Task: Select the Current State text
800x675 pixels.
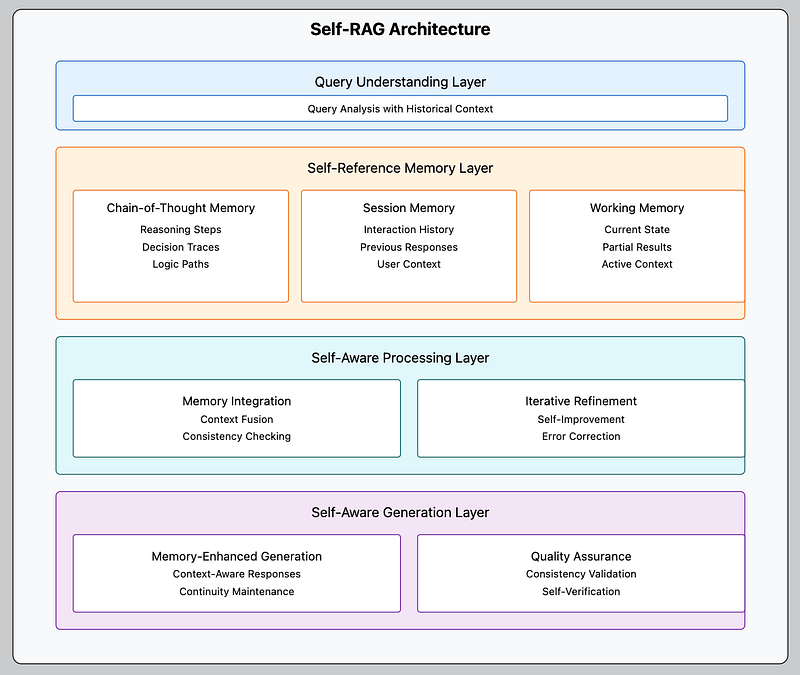Action: [x=637, y=230]
